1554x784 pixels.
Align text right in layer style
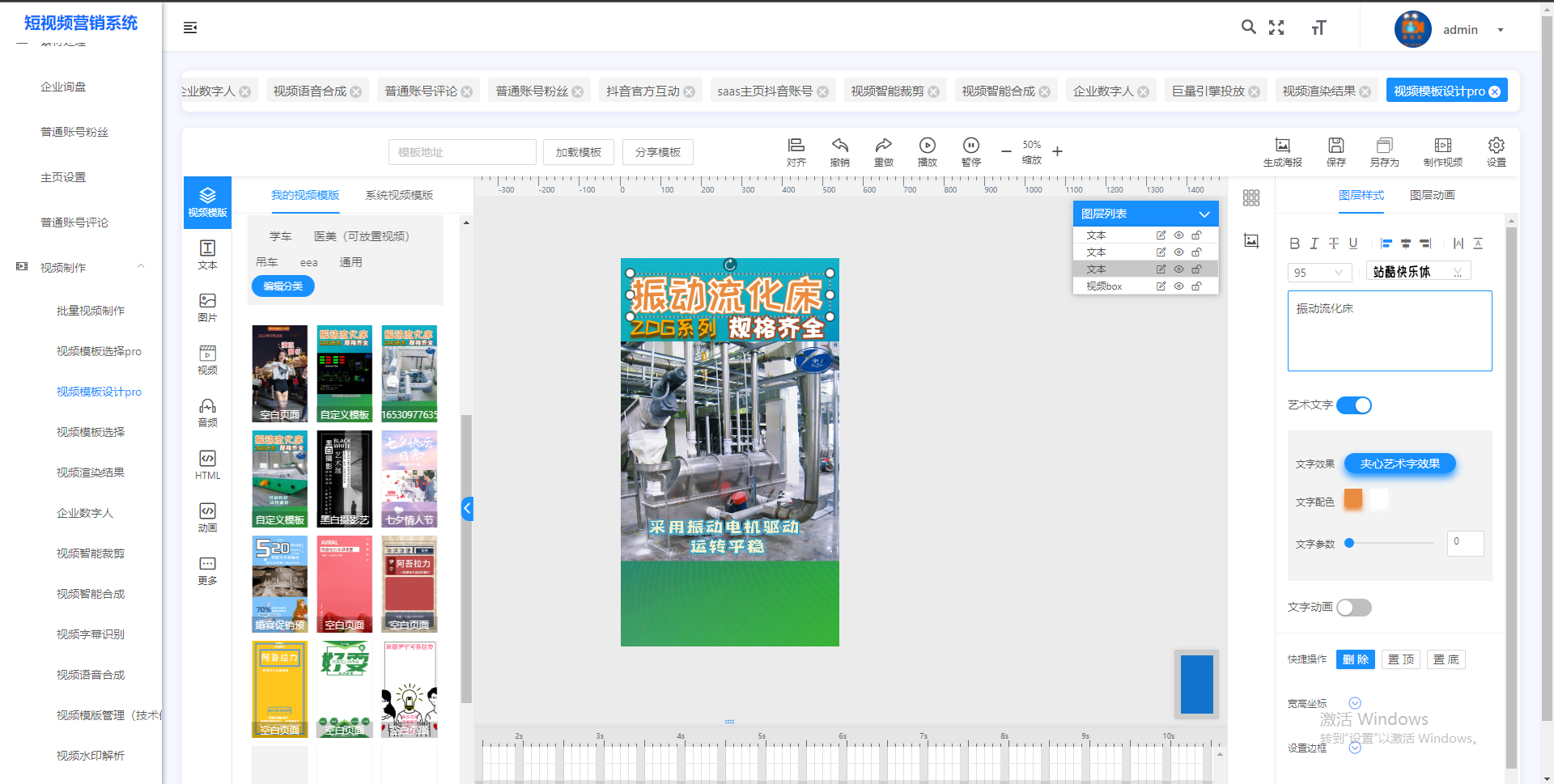1425,244
